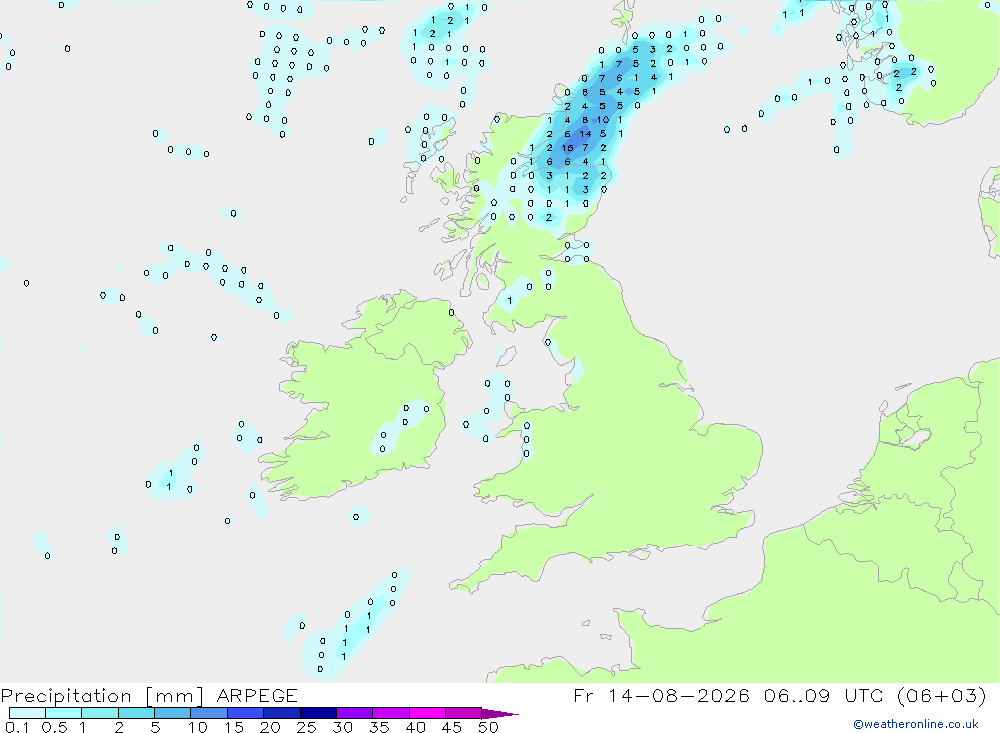Click the 'ARPEGE' model name label
This screenshot has width=1000, height=733.
257,695
